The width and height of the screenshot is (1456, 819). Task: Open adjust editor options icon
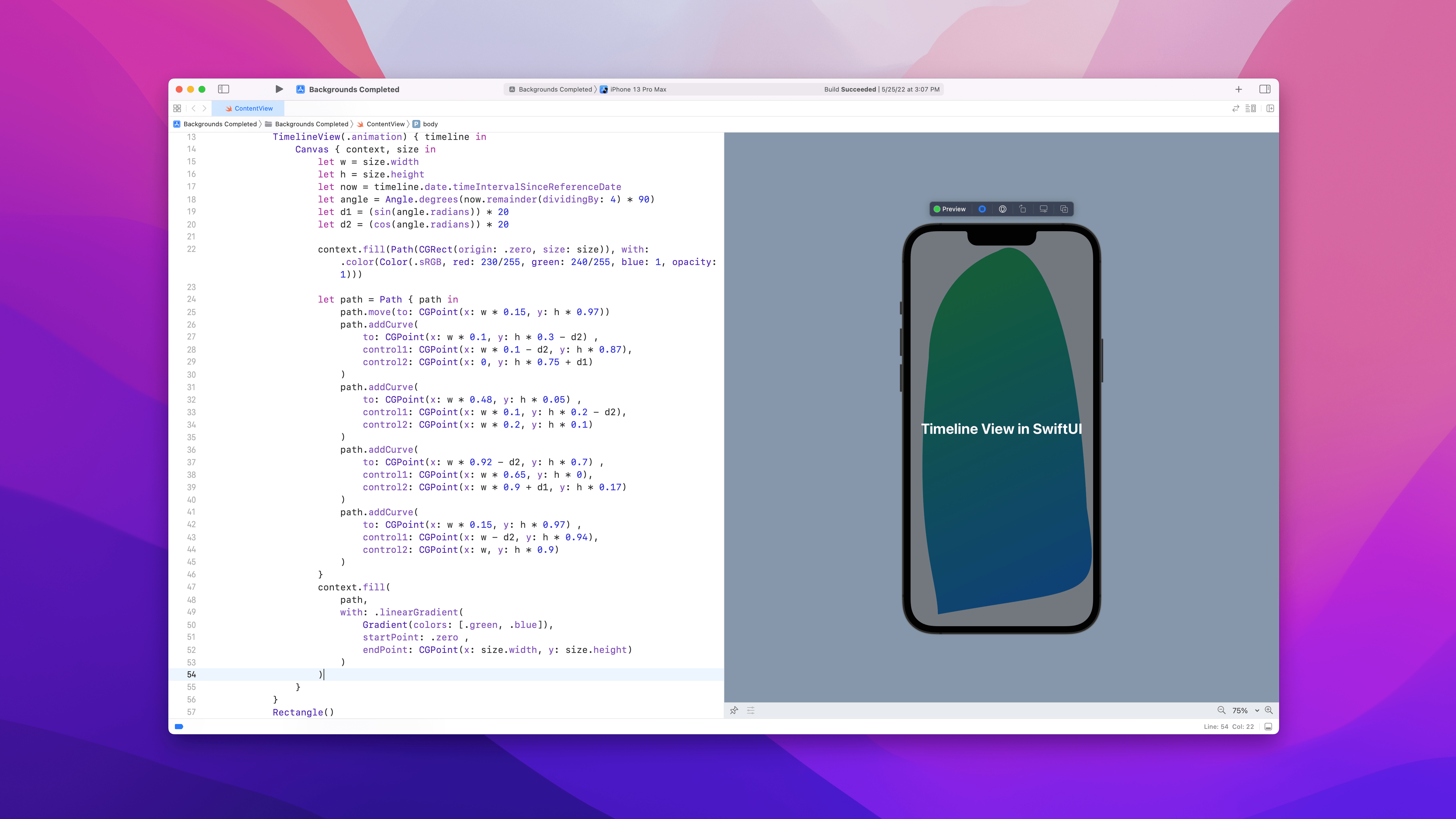(1250, 109)
